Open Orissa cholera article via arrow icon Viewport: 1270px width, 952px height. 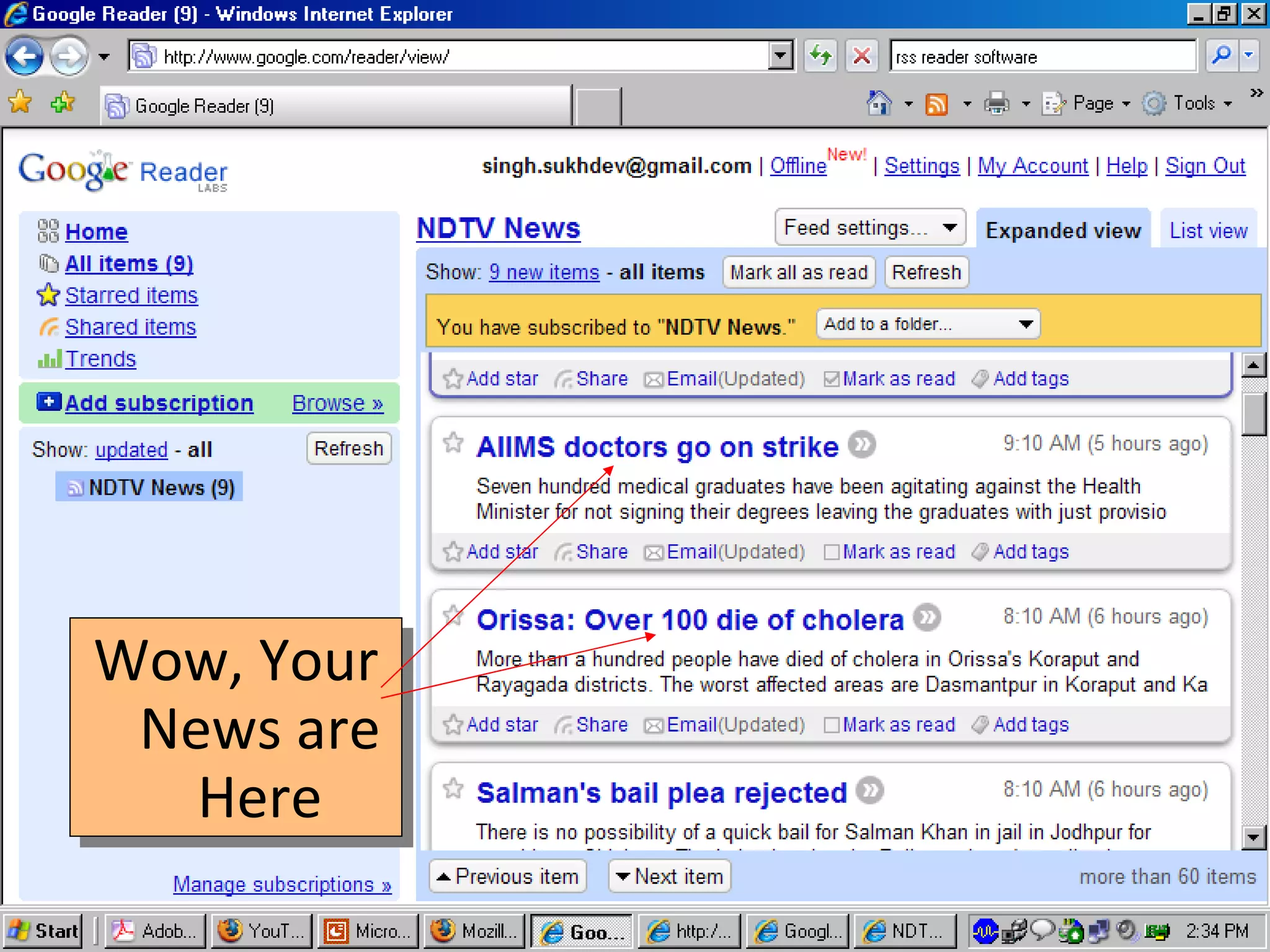[927, 617]
